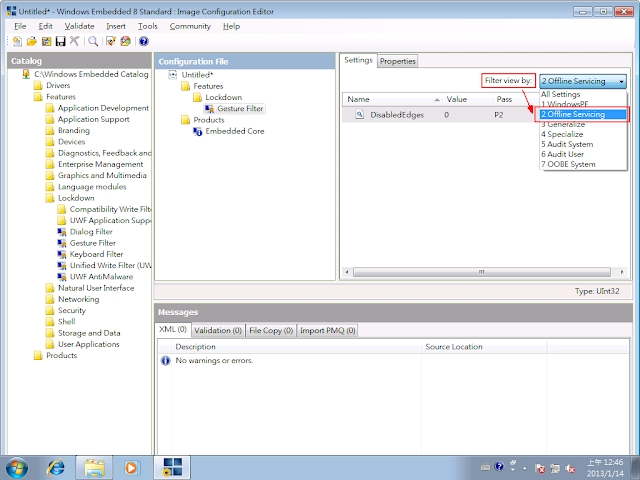The height and width of the screenshot is (480, 640).
Task: Click the Embedded Core product icon
Action: pos(198,131)
